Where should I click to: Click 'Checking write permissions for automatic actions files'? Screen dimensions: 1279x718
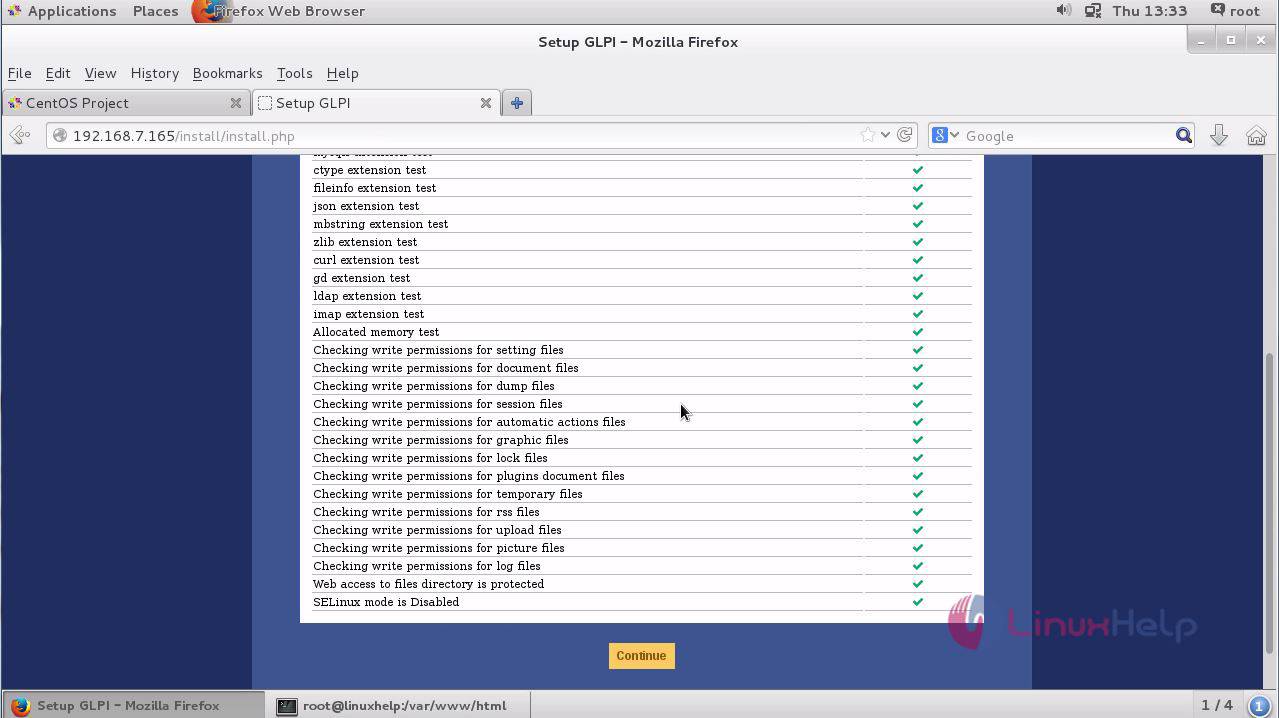469,422
